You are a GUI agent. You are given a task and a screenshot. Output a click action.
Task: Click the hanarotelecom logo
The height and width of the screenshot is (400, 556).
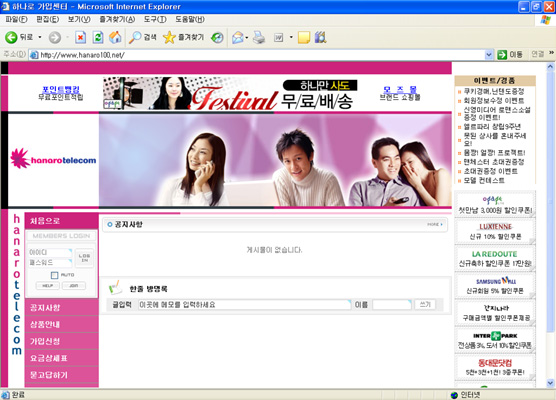coord(53,159)
